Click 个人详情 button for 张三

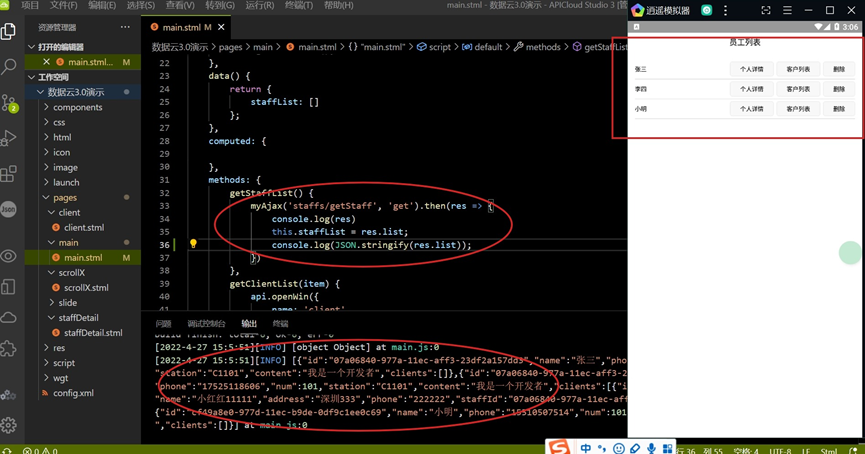pyautogui.click(x=751, y=69)
